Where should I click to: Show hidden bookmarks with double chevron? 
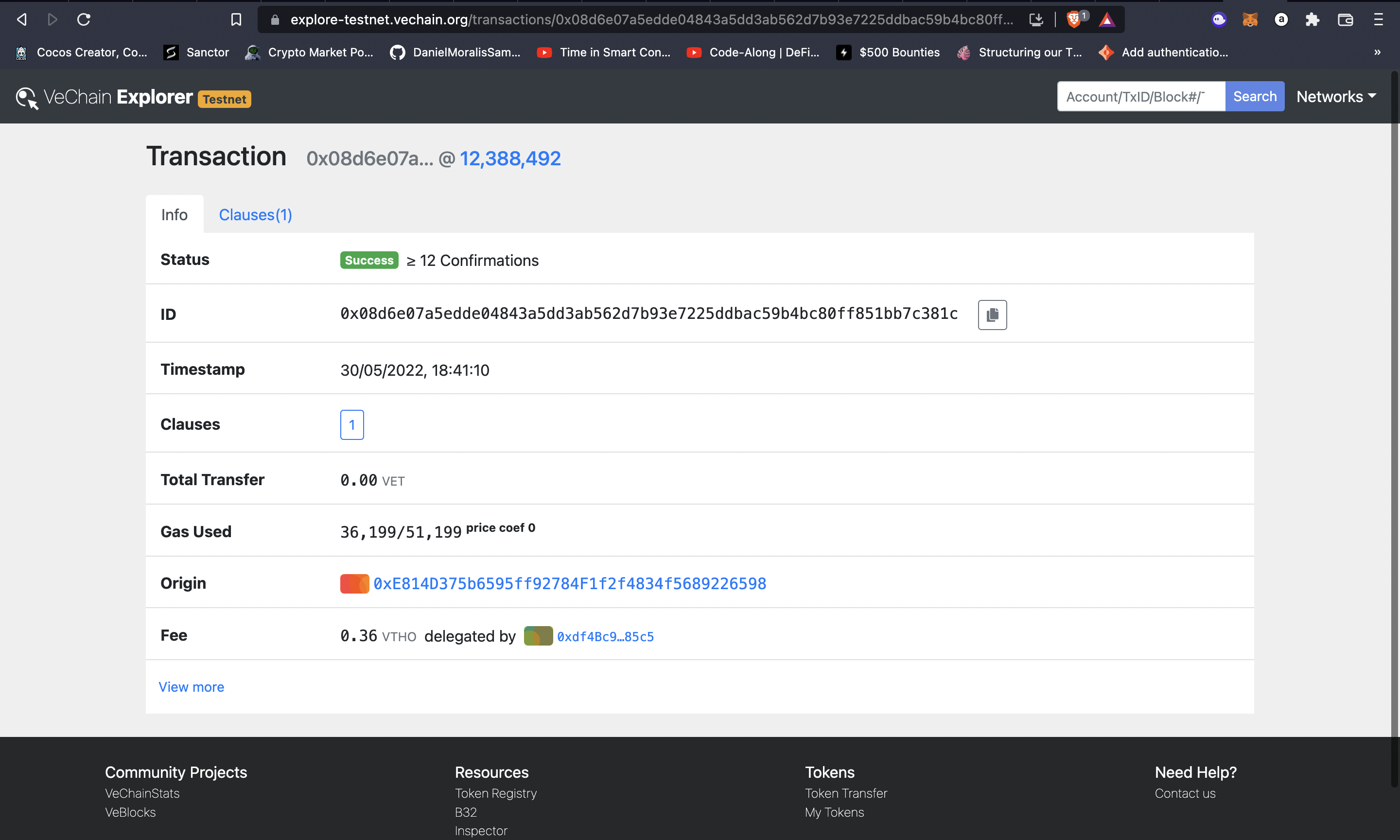[x=1377, y=52]
